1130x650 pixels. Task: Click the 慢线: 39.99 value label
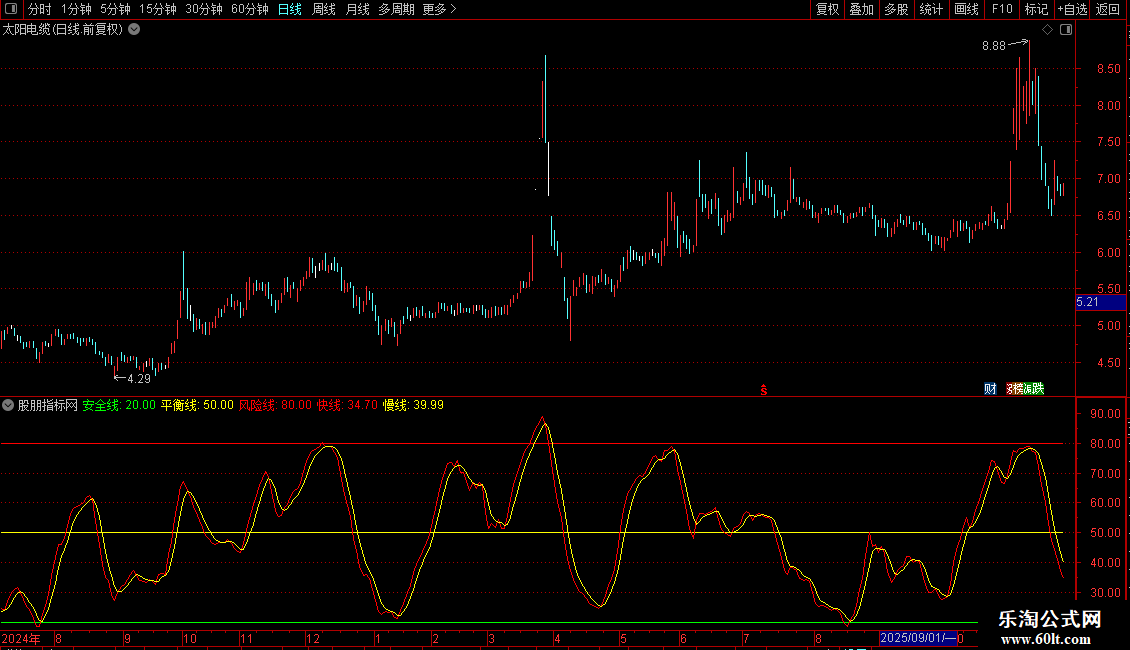click(413, 405)
